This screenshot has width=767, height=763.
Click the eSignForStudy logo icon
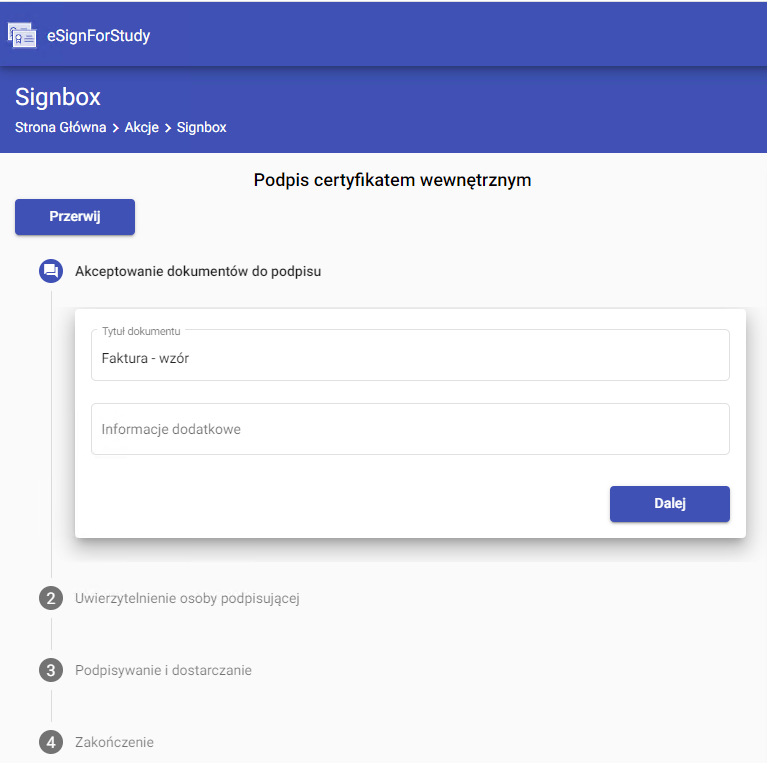[x=22, y=35]
